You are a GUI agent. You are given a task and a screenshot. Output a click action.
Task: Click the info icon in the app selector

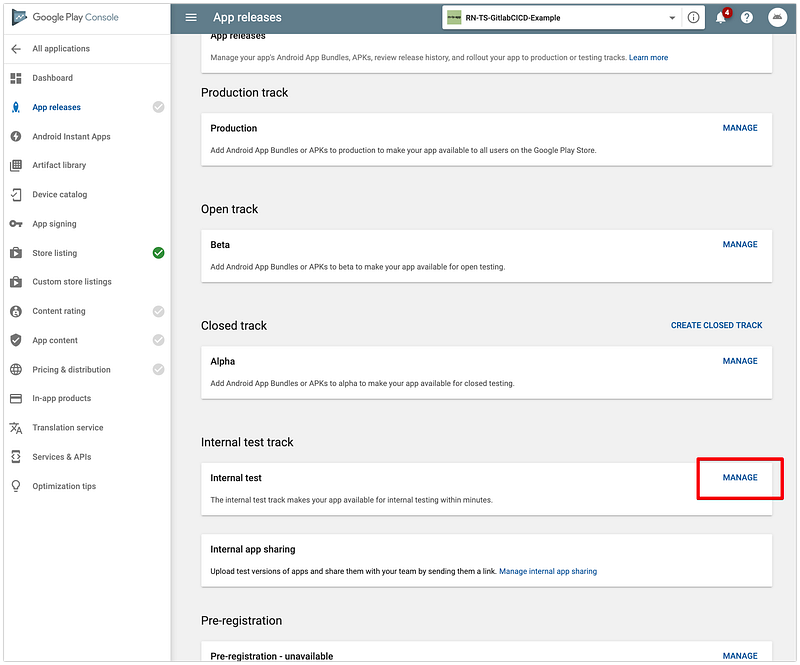click(693, 18)
